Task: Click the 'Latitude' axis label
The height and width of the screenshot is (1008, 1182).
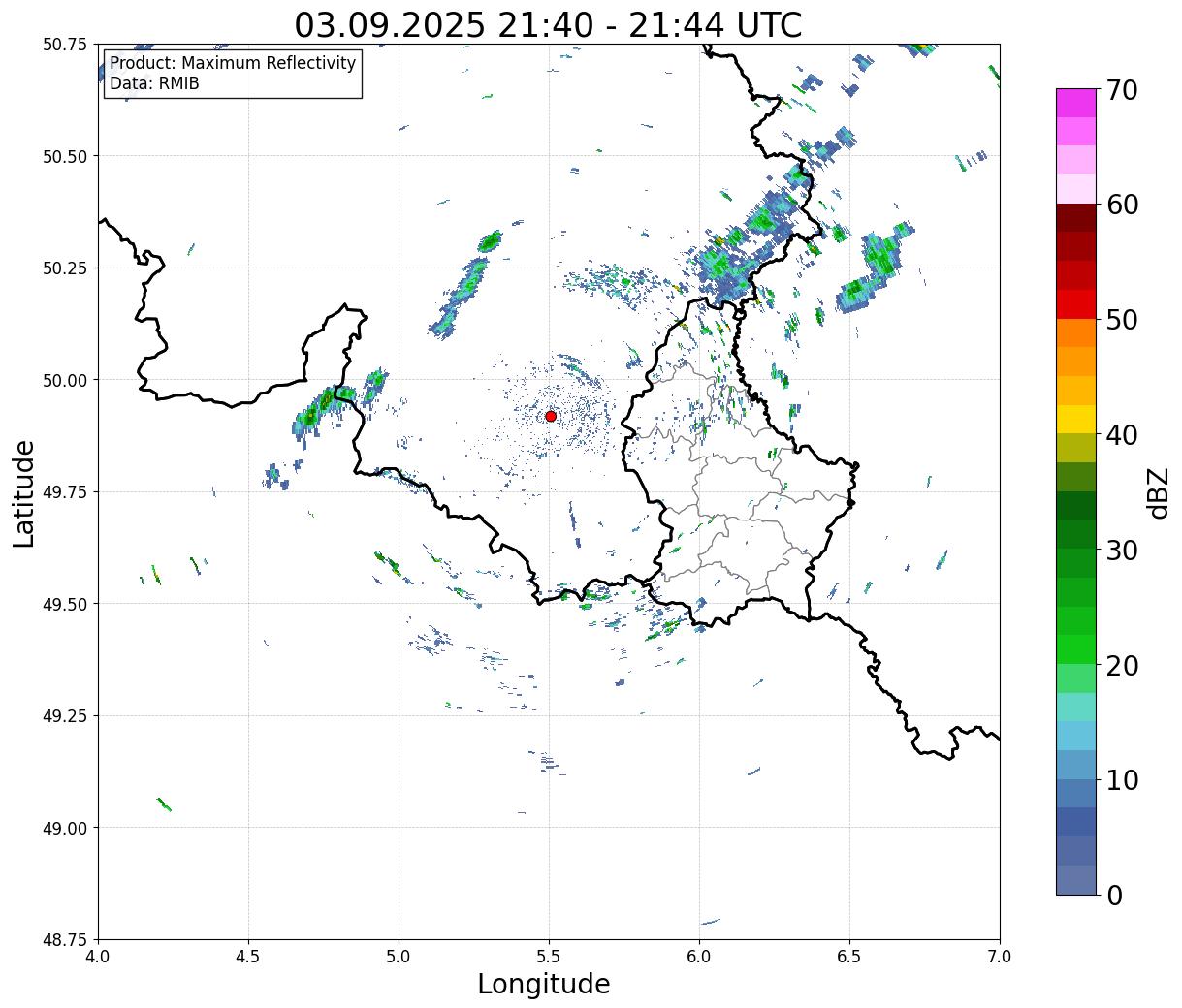Action: click(x=24, y=493)
